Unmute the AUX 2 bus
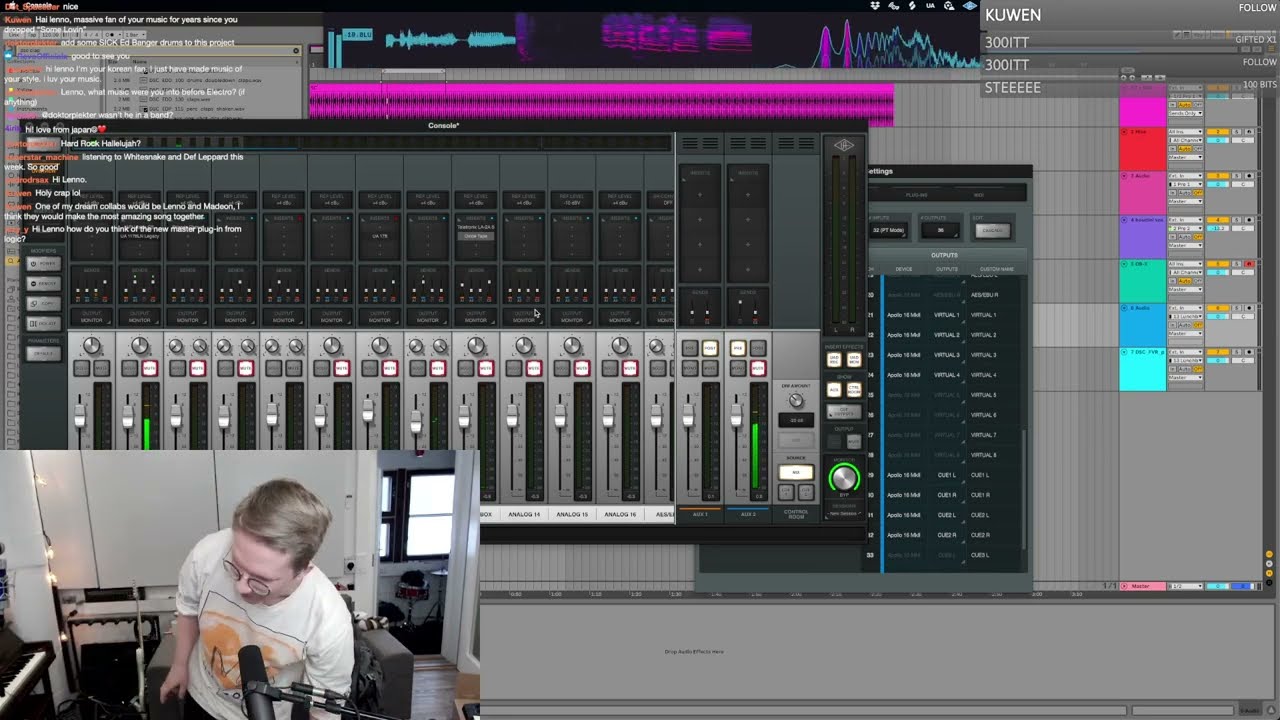1280x720 pixels. (x=757, y=368)
